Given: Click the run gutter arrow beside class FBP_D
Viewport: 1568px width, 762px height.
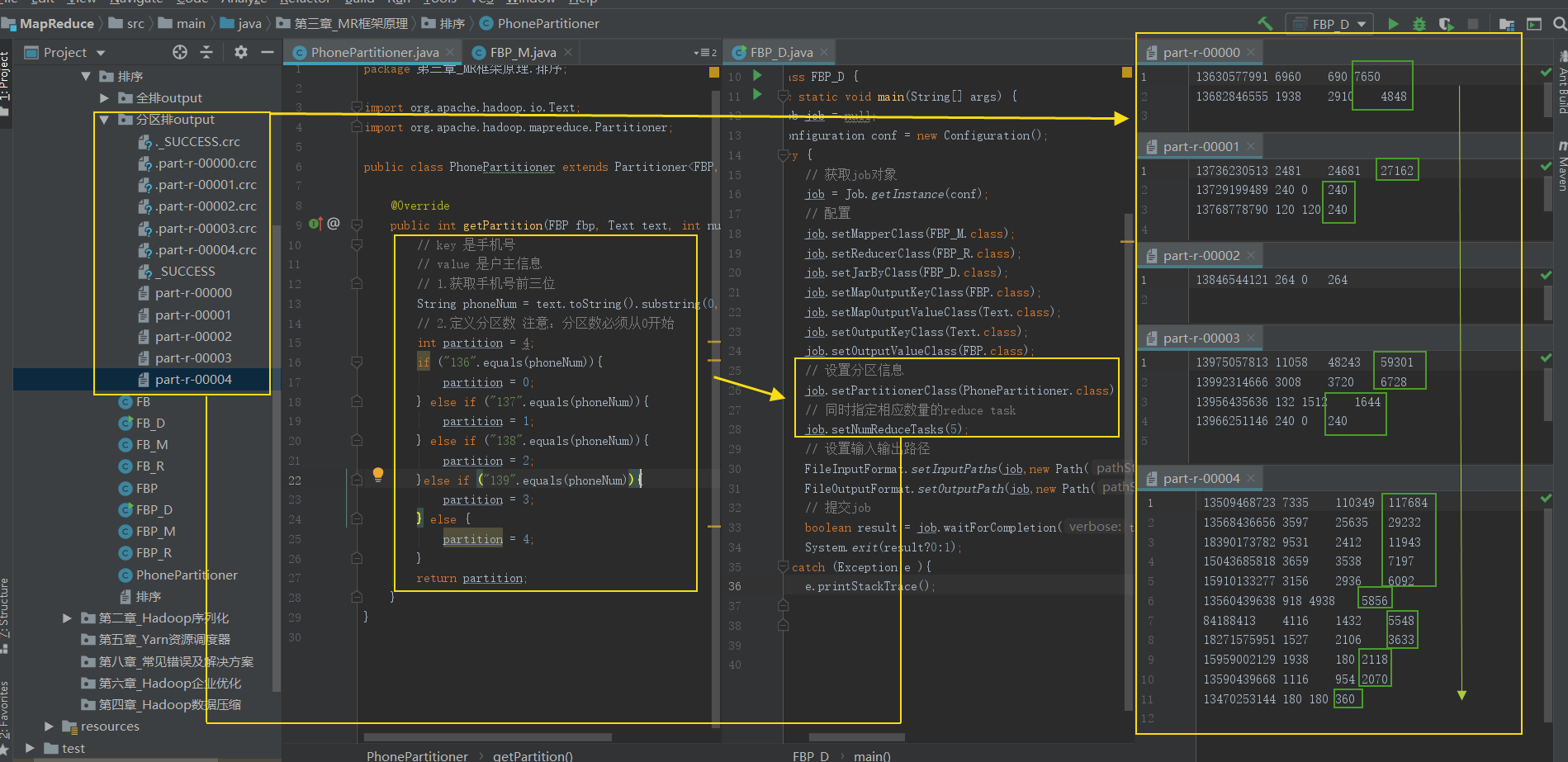Looking at the screenshot, I should click(x=757, y=75).
